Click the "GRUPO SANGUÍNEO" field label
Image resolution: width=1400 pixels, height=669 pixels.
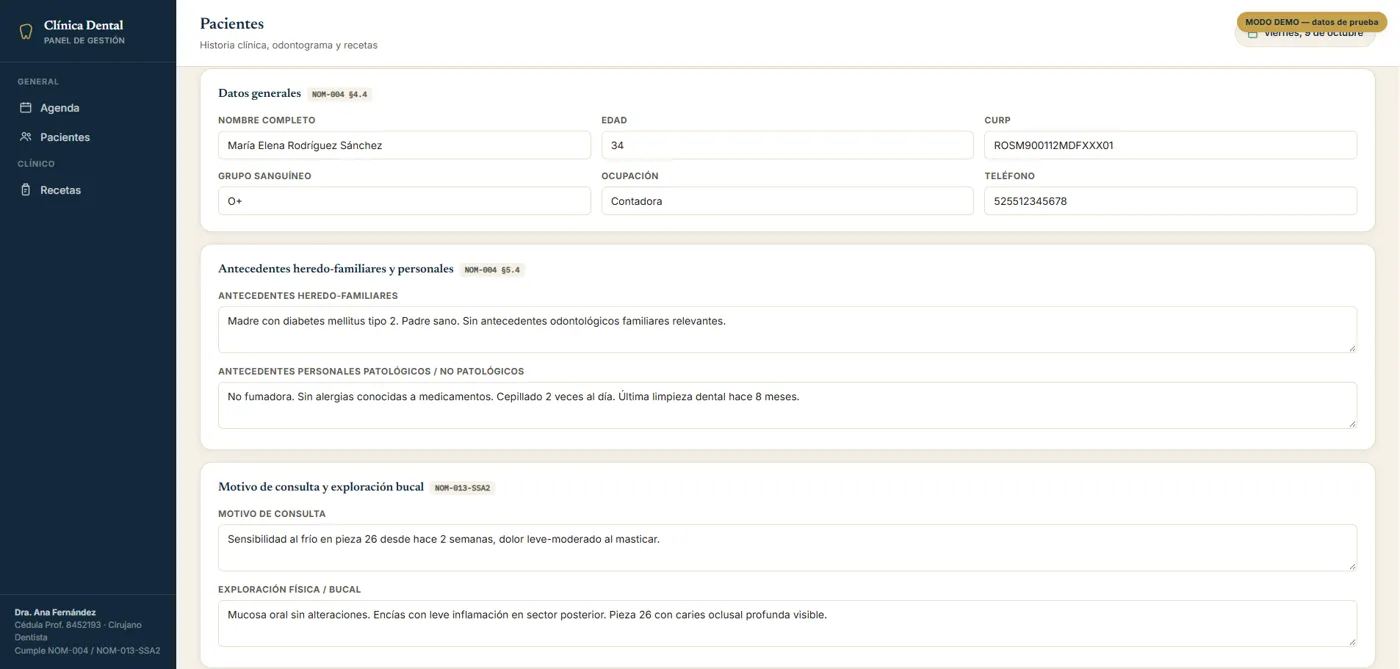(265, 176)
